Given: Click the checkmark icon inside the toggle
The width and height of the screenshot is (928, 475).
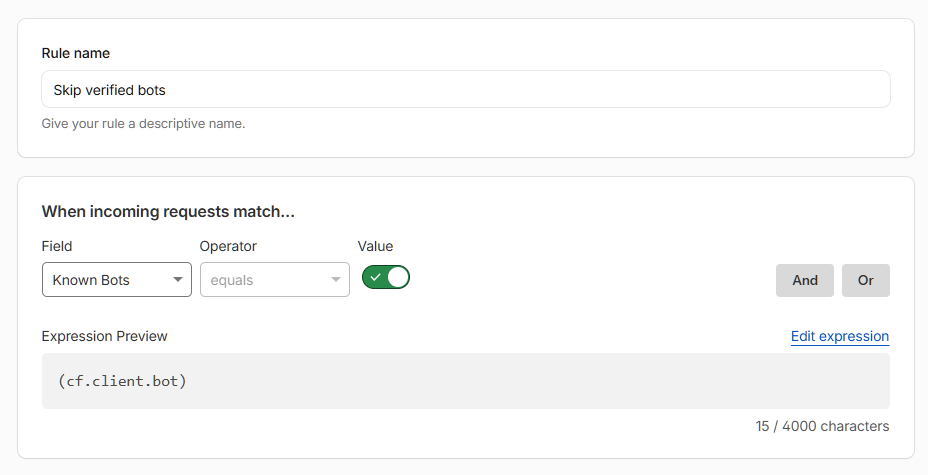Looking at the screenshot, I should [375, 277].
